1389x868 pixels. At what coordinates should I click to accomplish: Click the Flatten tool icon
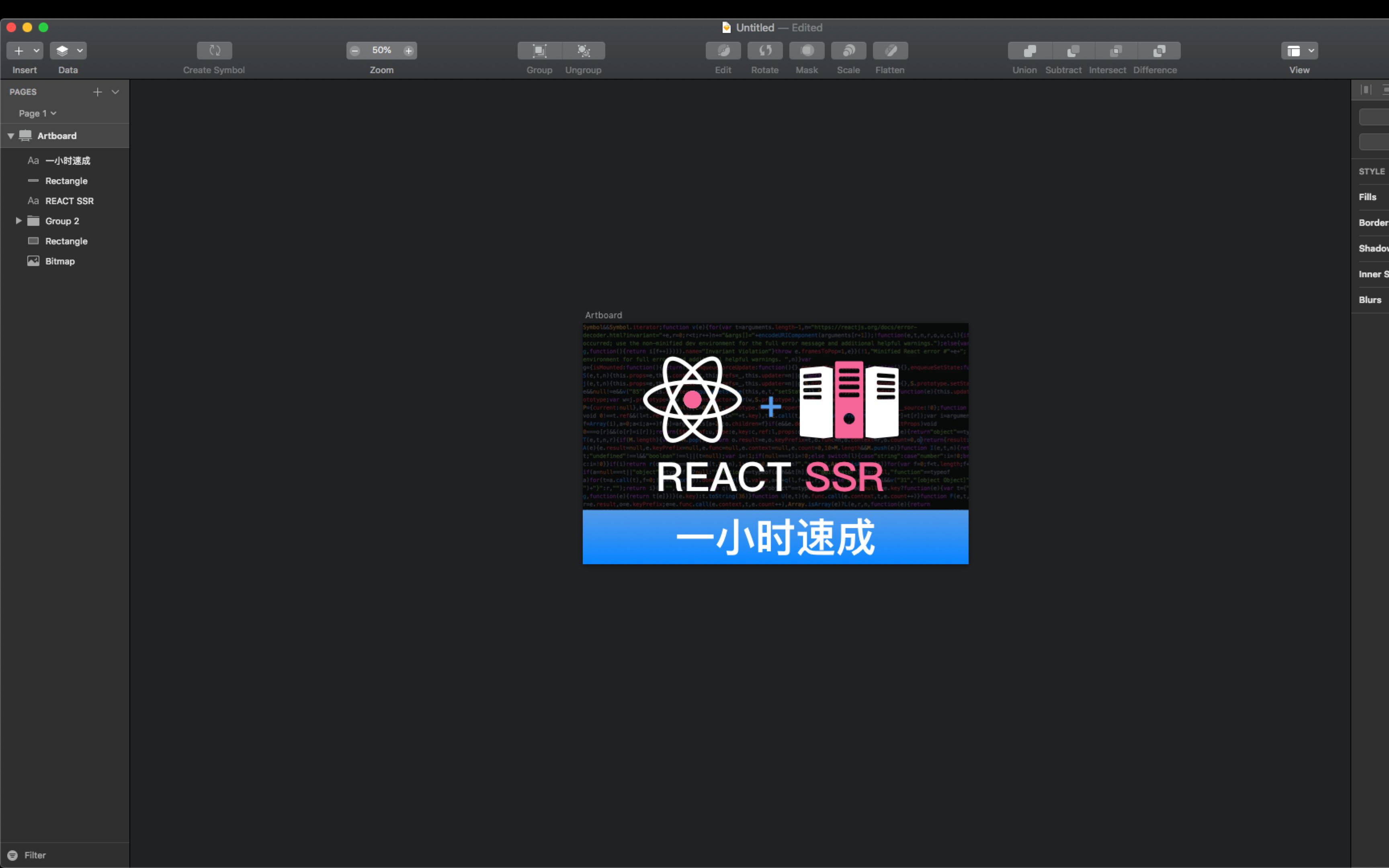pyautogui.click(x=890, y=51)
